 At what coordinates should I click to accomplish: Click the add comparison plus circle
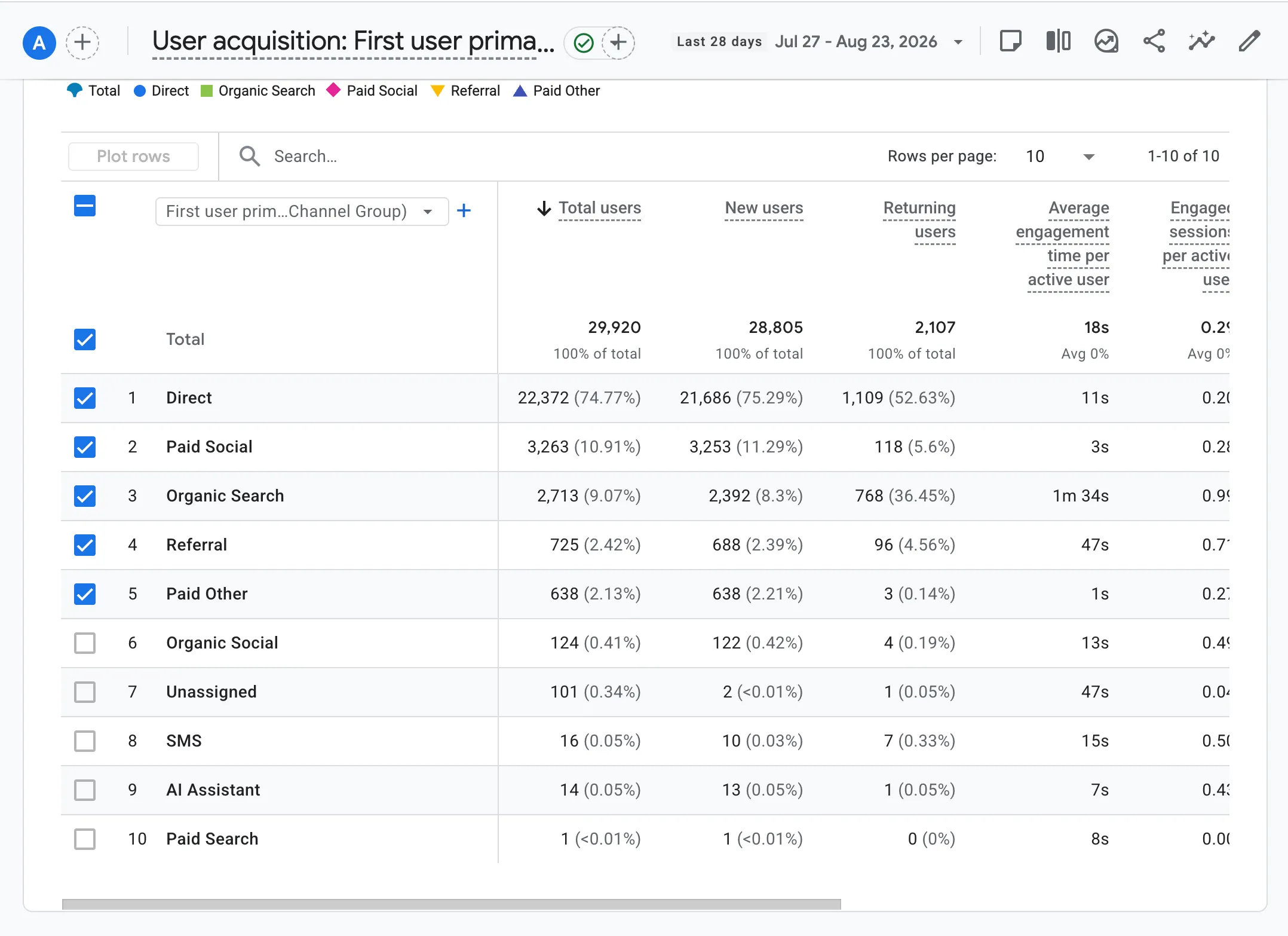click(x=82, y=42)
